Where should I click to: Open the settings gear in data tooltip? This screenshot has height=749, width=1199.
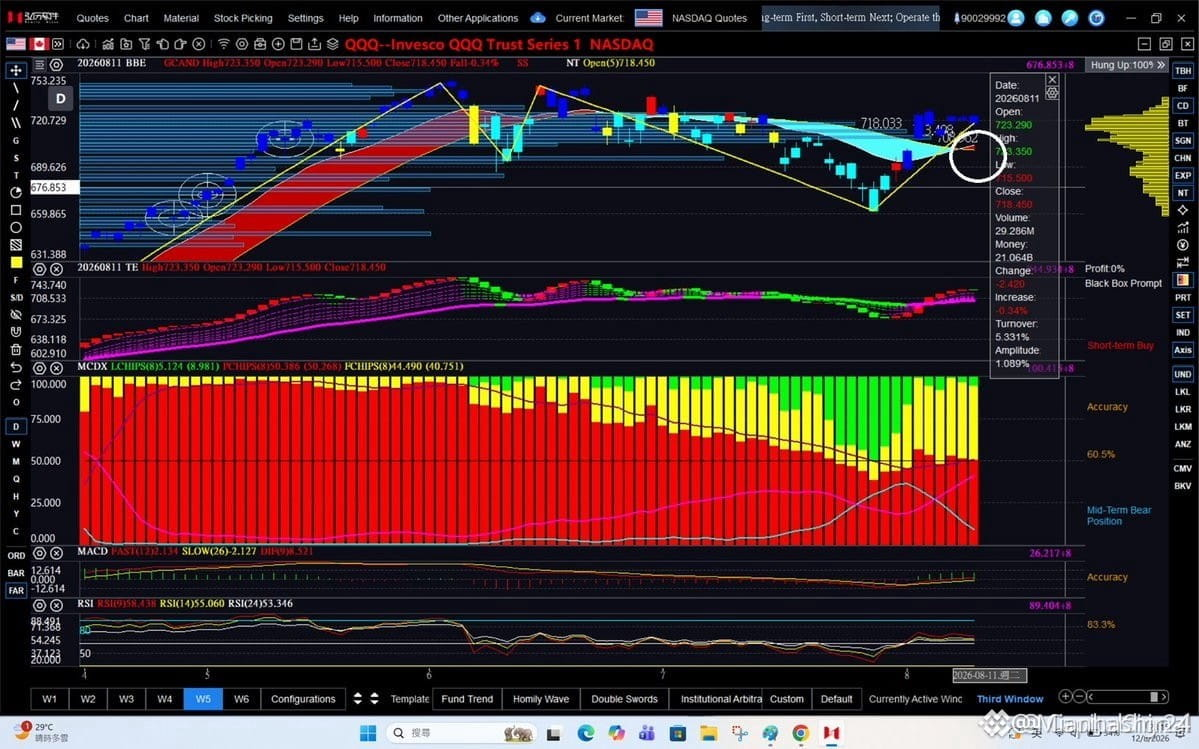1052,92
